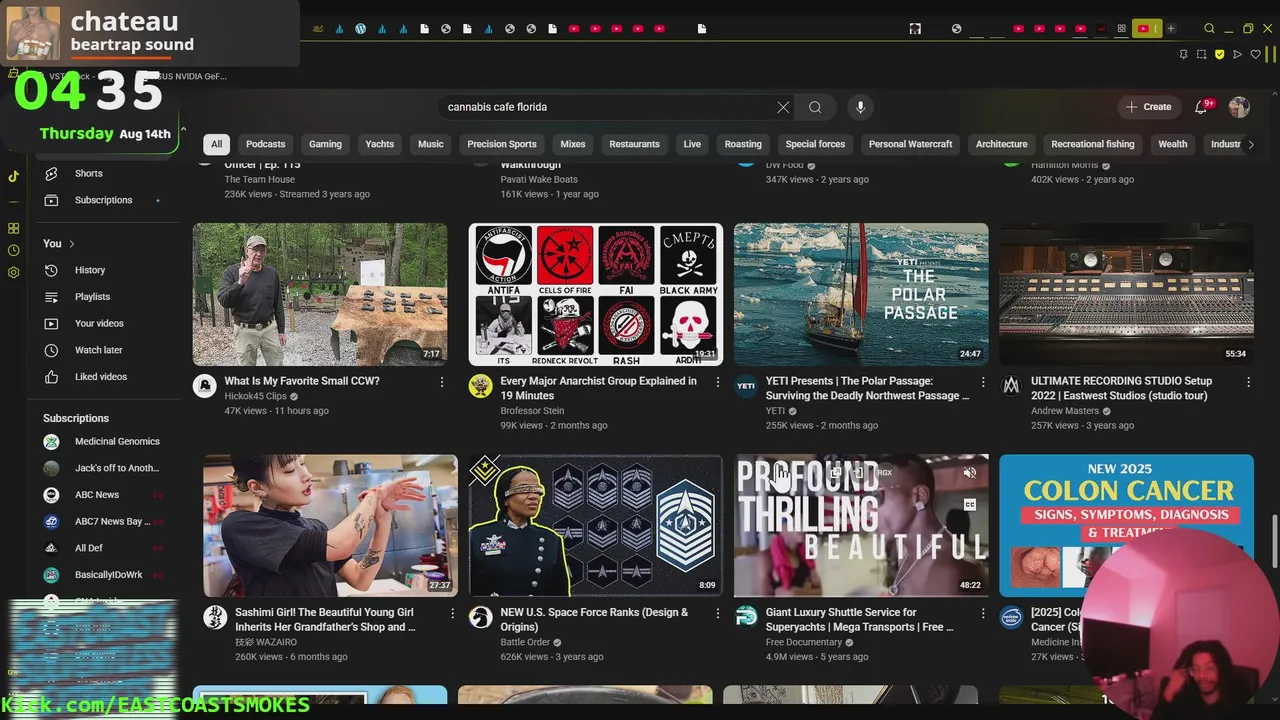1280x720 pixels.
Task: Open the notifications bell
Action: coord(1201,107)
